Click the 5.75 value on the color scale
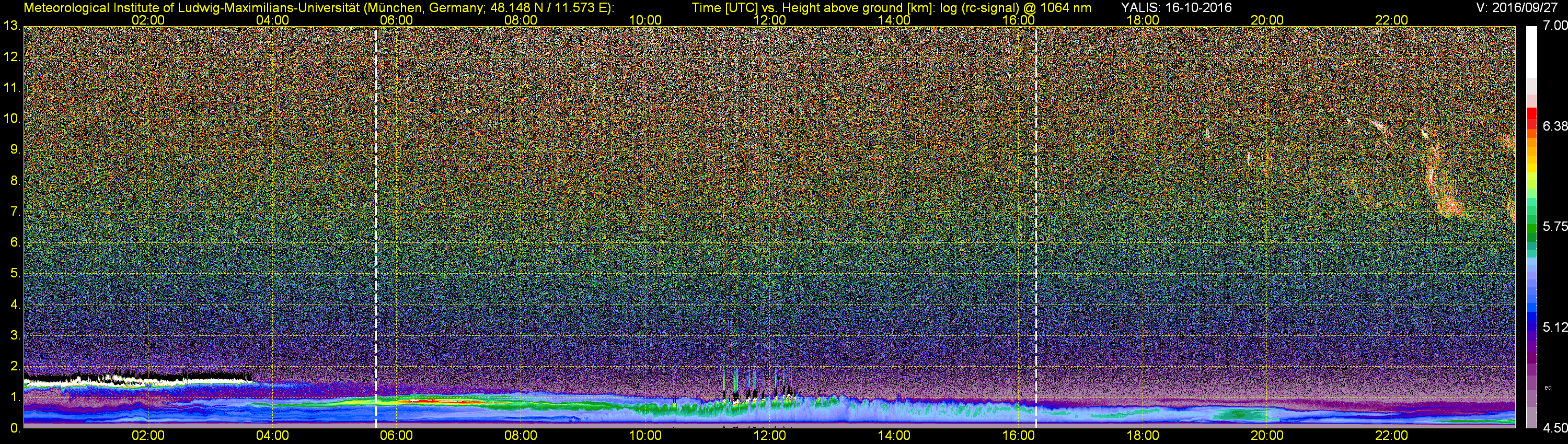The image size is (1568, 444). click(1555, 227)
